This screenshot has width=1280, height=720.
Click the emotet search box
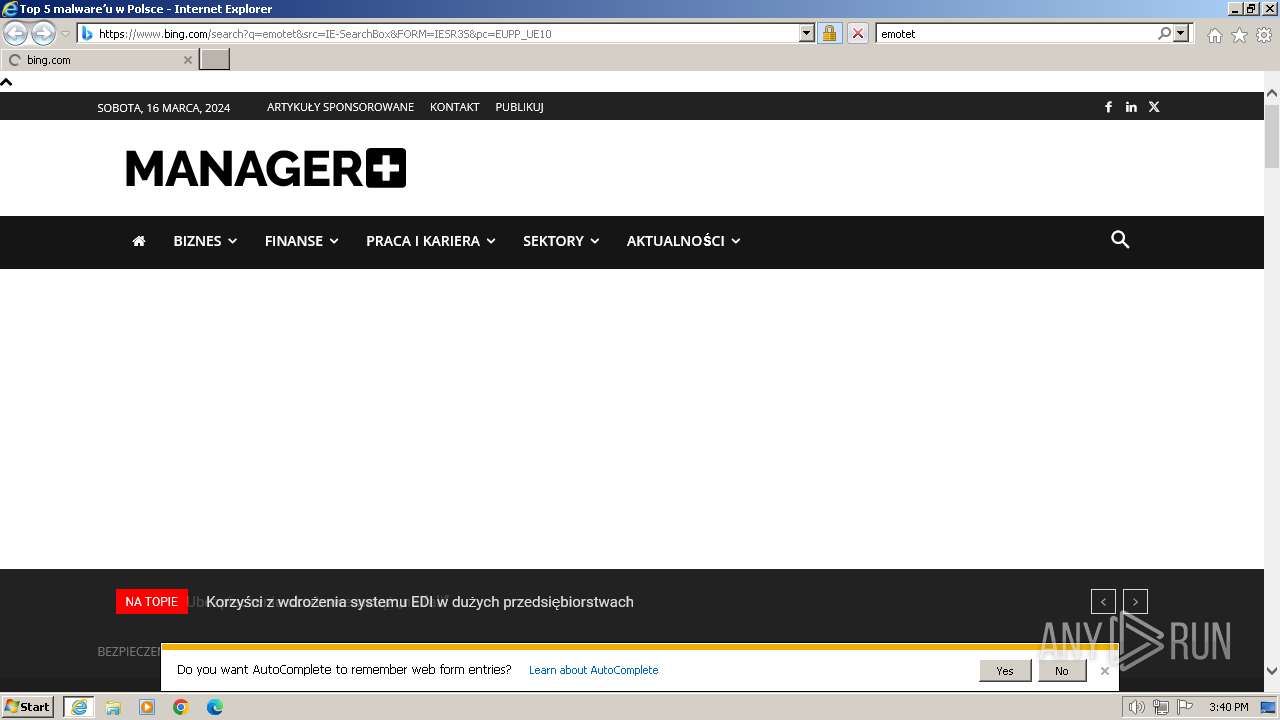pos(1015,33)
